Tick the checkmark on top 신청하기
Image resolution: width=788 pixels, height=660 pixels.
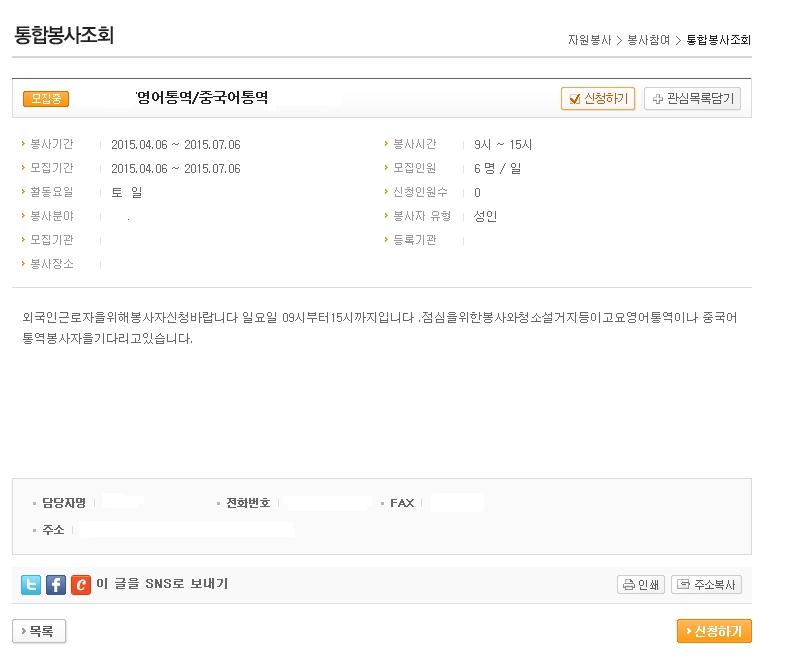tap(574, 99)
